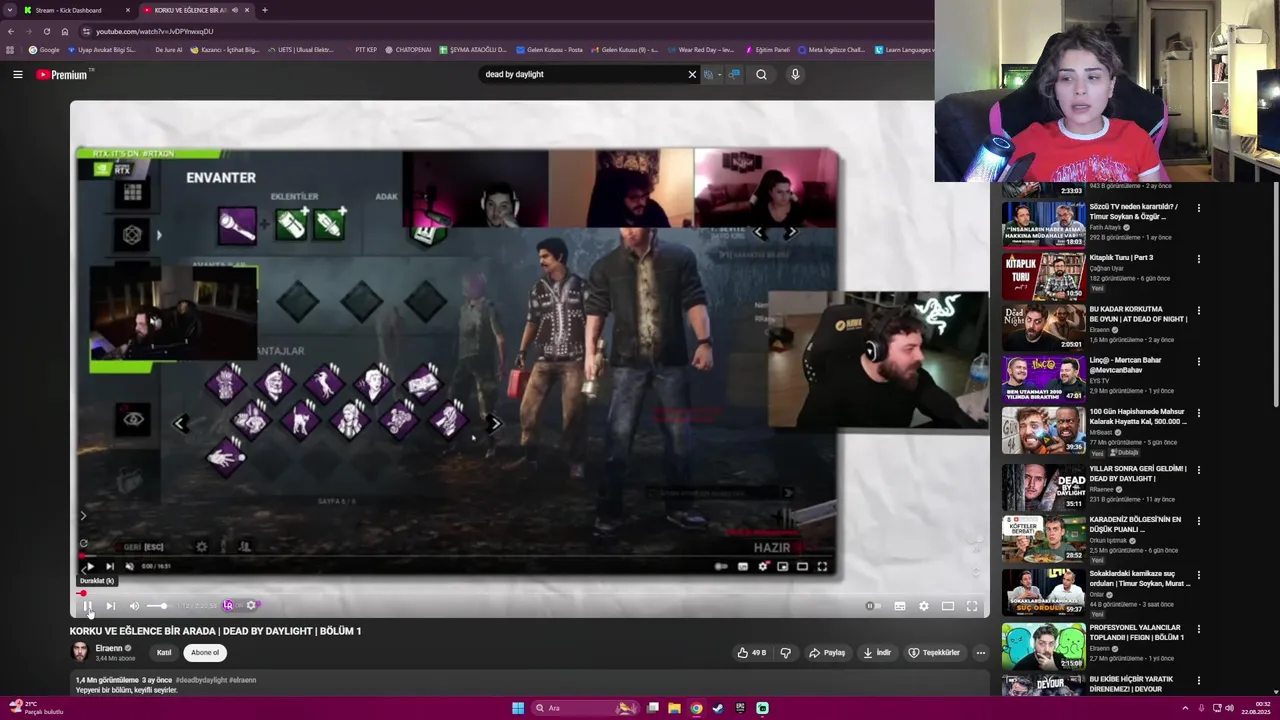Open the Paylaş share dialog
This screenshot has height=720, width=1280.
827,653
